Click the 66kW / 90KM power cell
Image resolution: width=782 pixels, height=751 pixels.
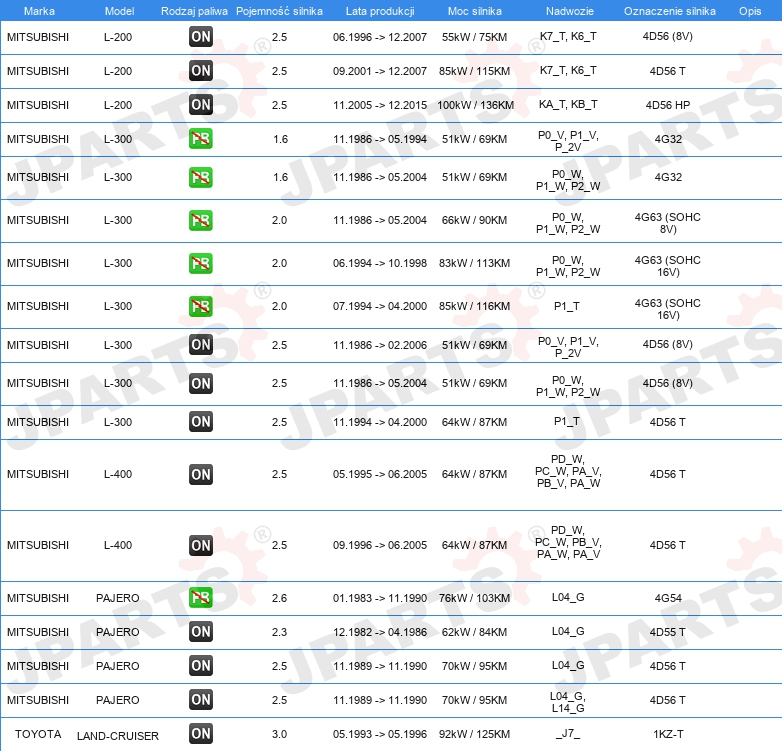[474, 220]
